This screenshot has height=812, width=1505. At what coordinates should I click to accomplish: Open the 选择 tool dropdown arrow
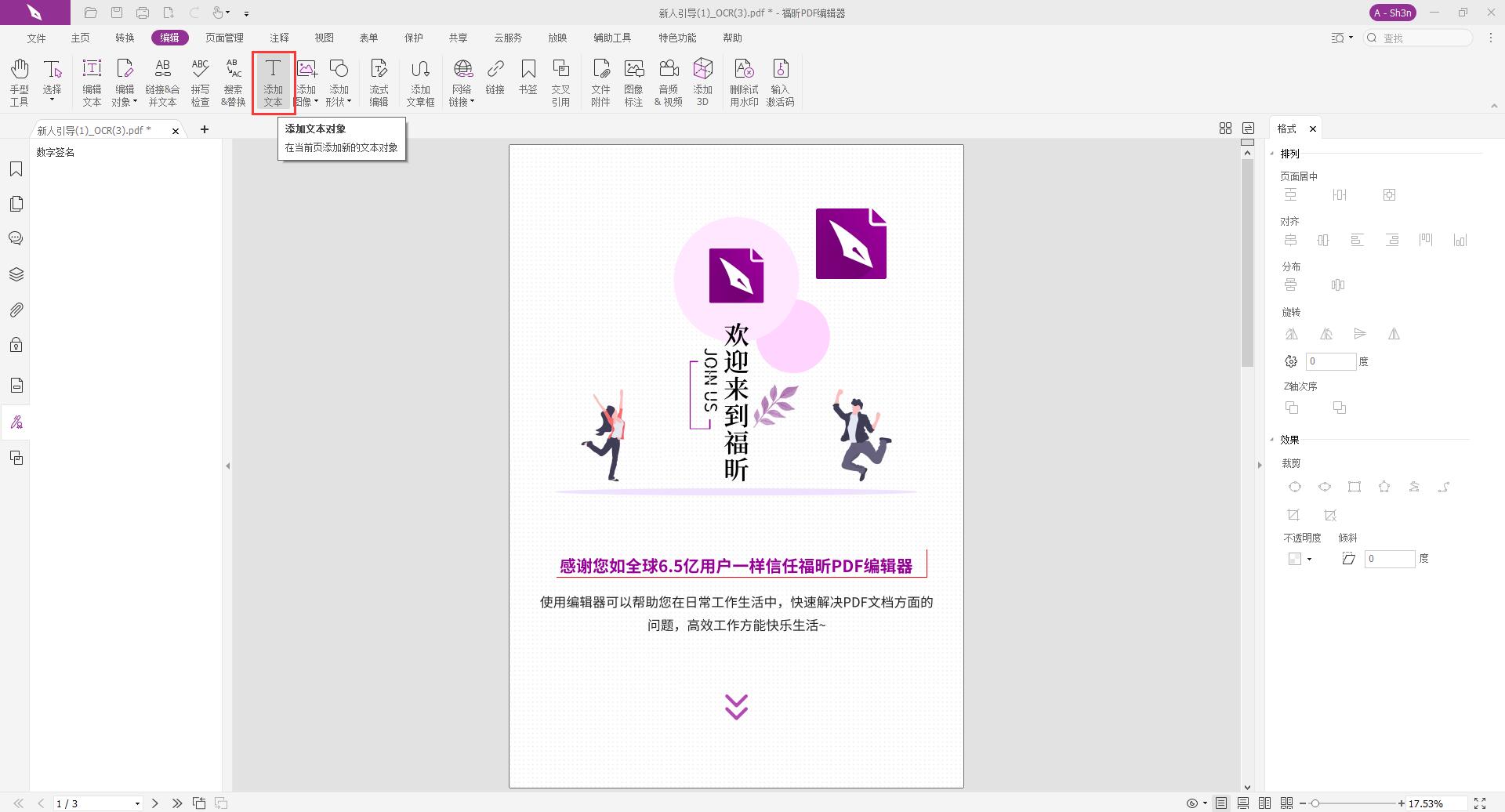pos(52,98)
